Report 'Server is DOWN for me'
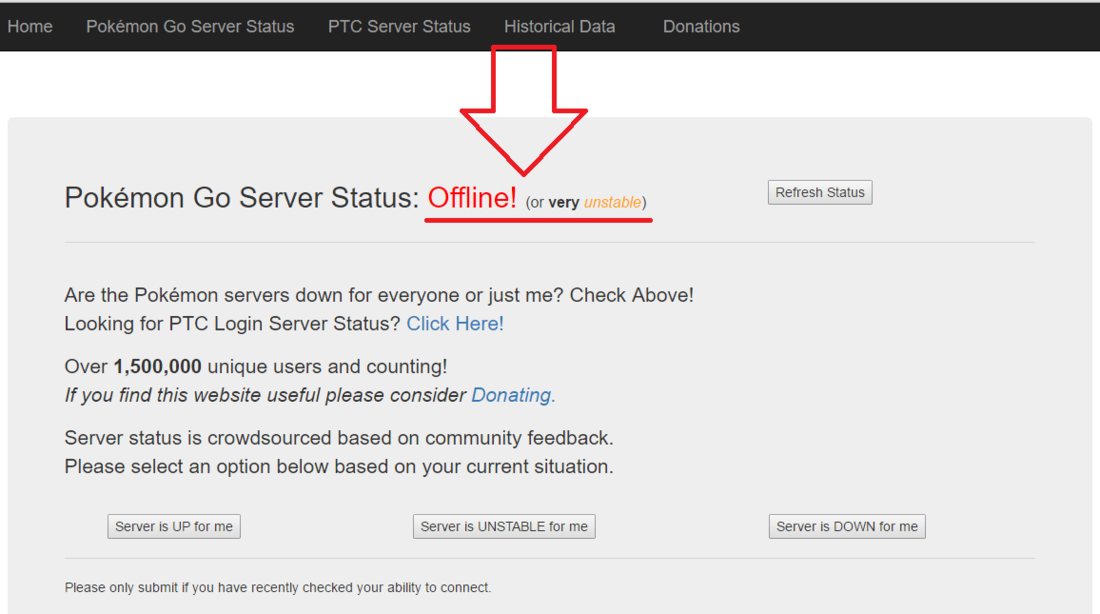Image resolution: width=1100 pixels, height=614 pixels. coord(847,526)
